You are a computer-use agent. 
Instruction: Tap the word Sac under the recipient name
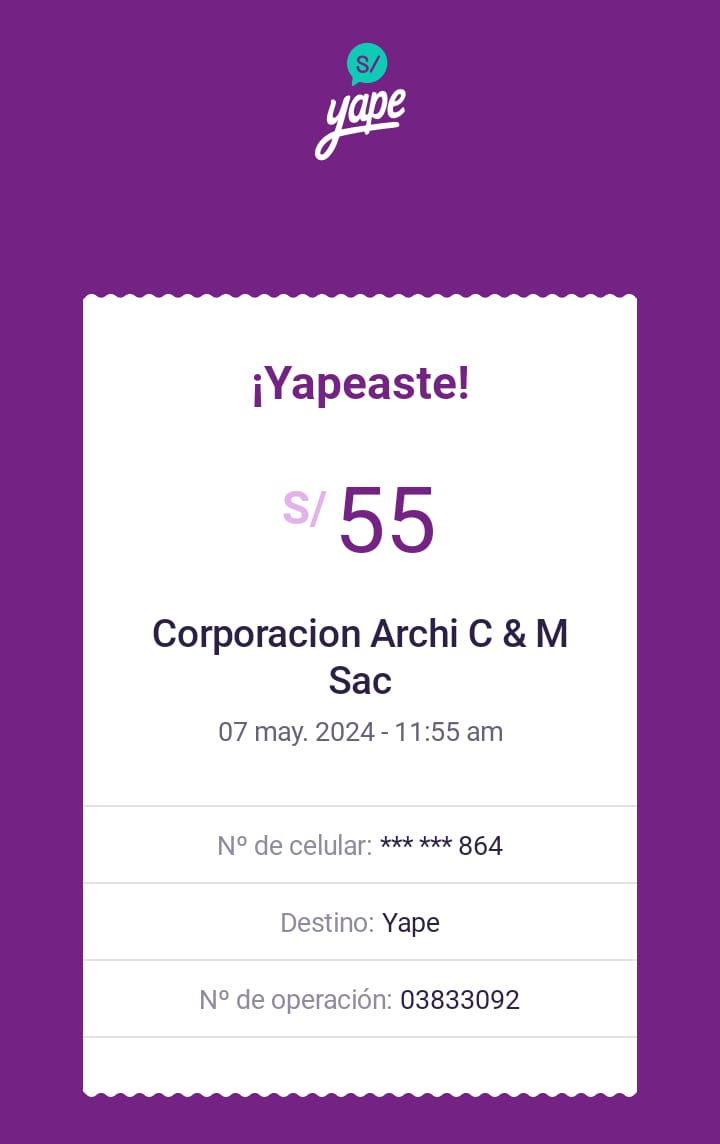point(360,681)
